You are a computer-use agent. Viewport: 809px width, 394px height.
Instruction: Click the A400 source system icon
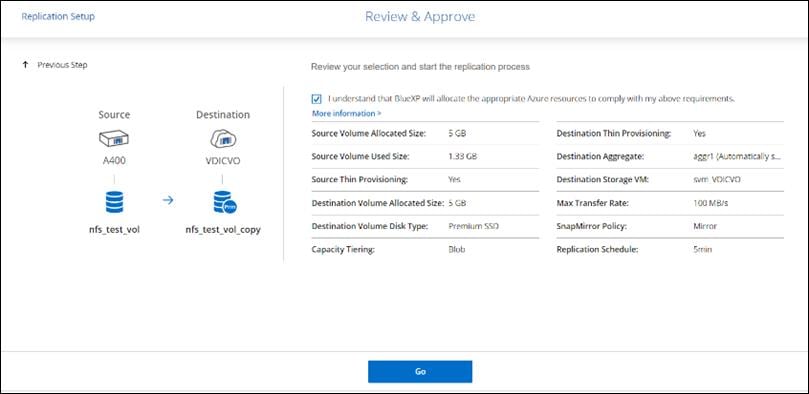pos(114,139)
